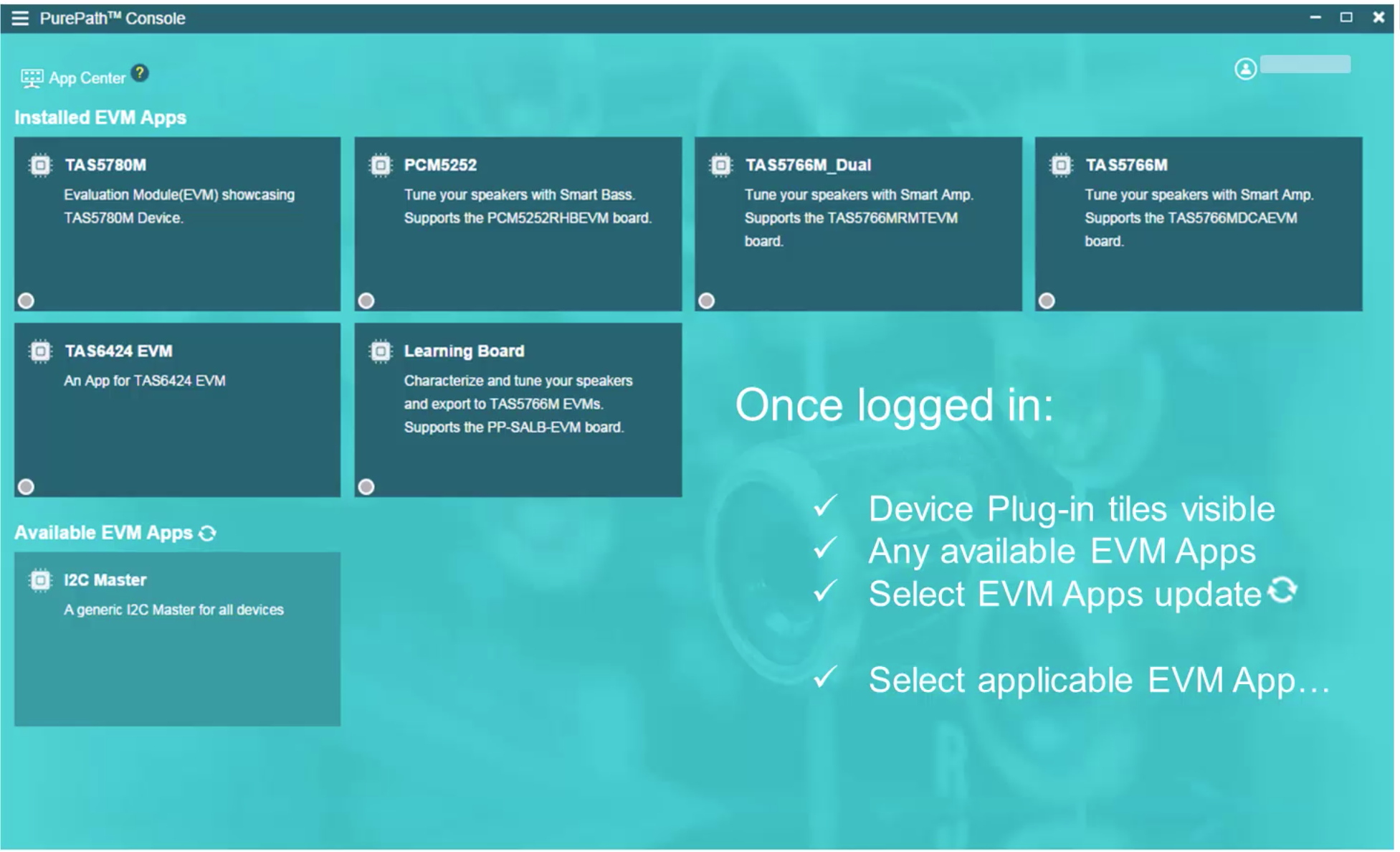Refresh the Available EVM Apps list

pos(208,534)
